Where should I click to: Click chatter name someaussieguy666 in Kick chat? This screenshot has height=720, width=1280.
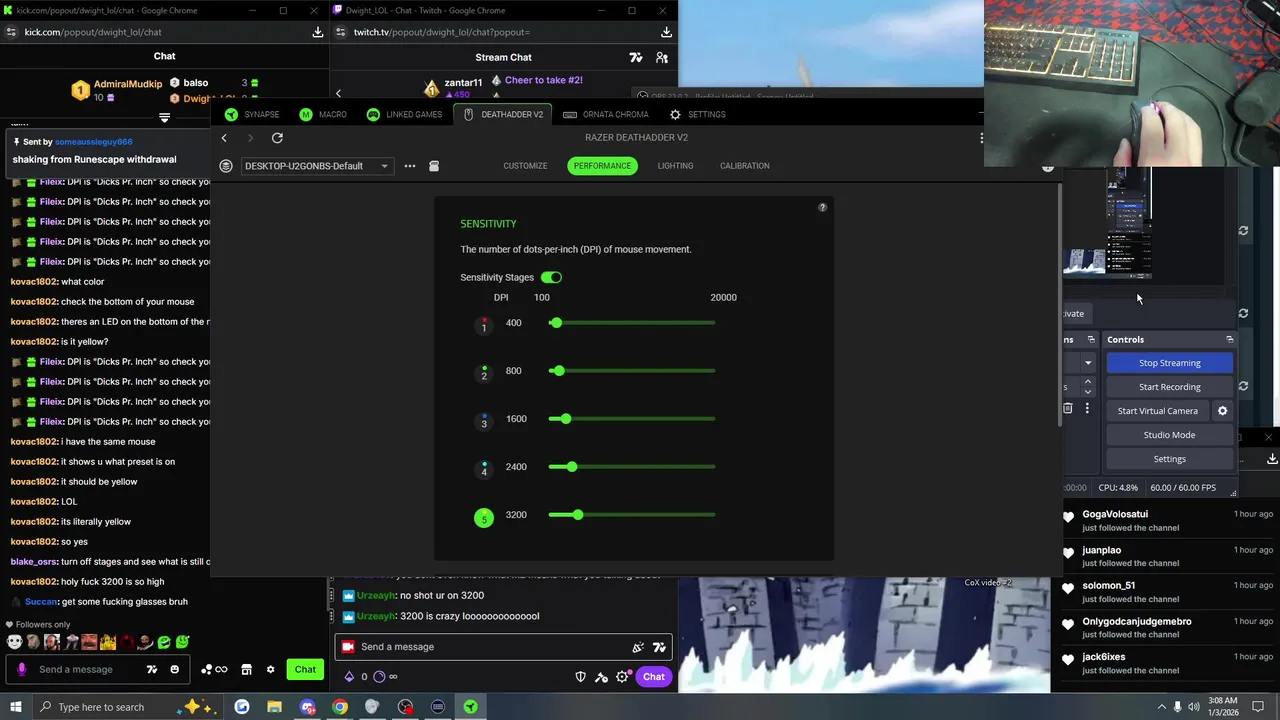pos(93,142)
